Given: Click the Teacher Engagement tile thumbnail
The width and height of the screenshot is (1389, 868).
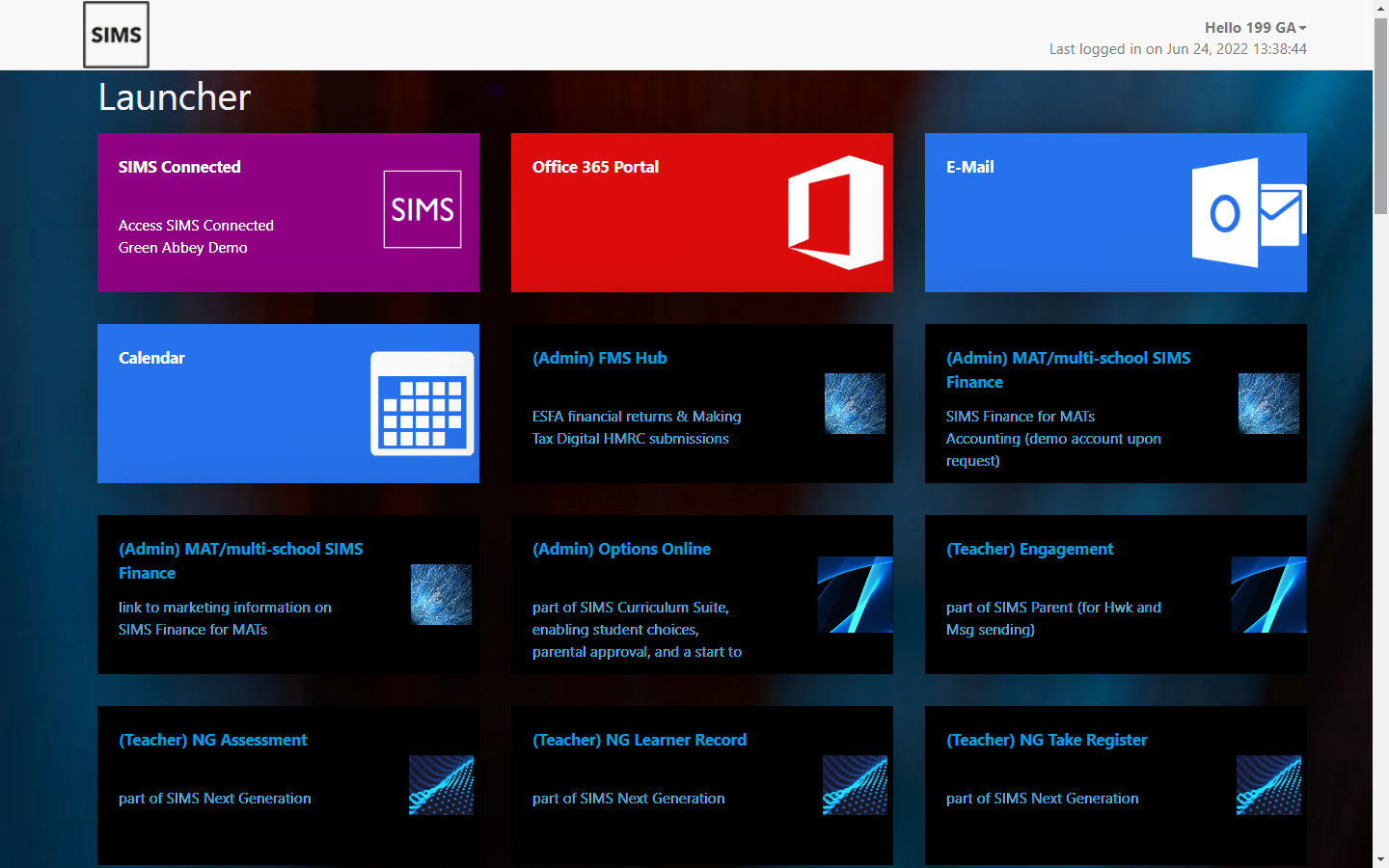Looking at the screenshot, I should 1268,594.
